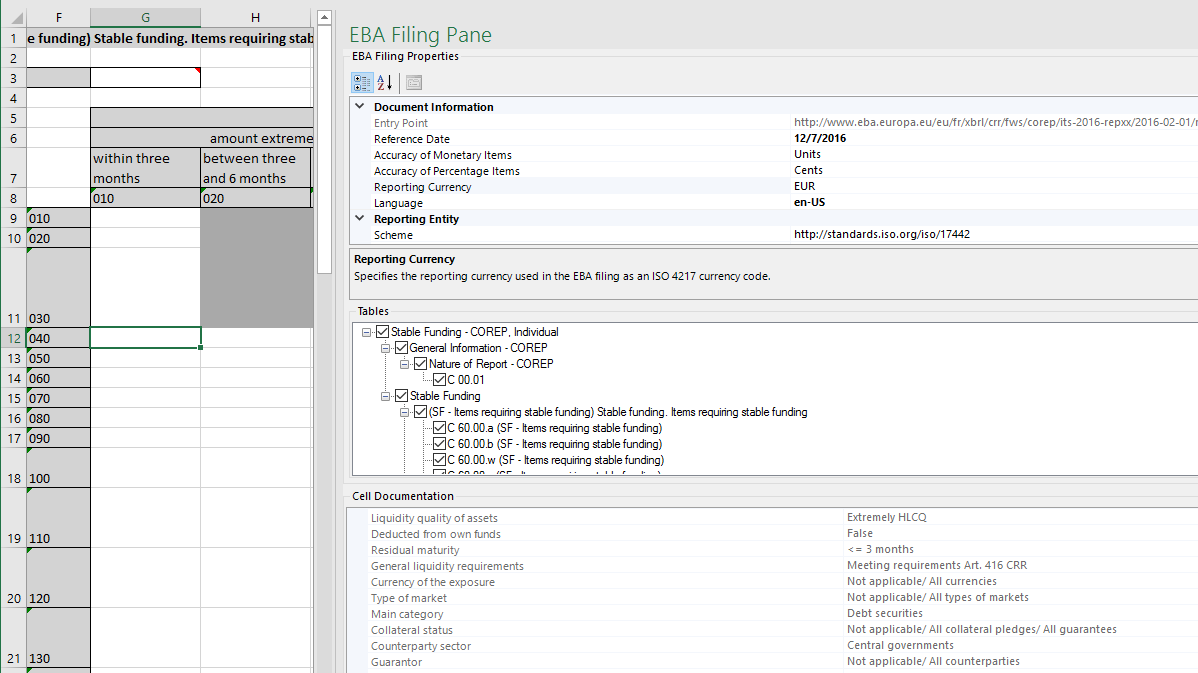Screen dimensions: 1198x673
Task: Select Nature of Report - COREP tree label
Action: pyautogui.click(x=491, y=364)
